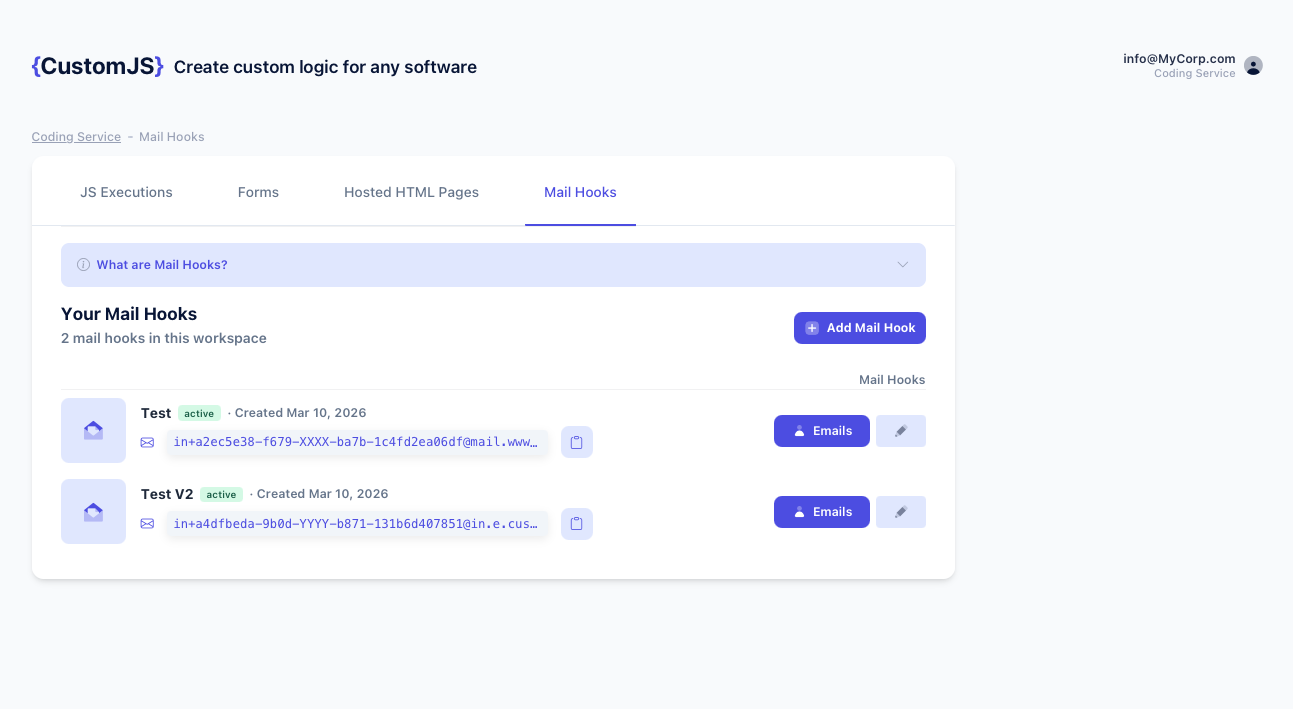Viewport: 1293px width, 709px height.
Task: Click the mailbox icon beside Test hook
Action: (93, 430)
